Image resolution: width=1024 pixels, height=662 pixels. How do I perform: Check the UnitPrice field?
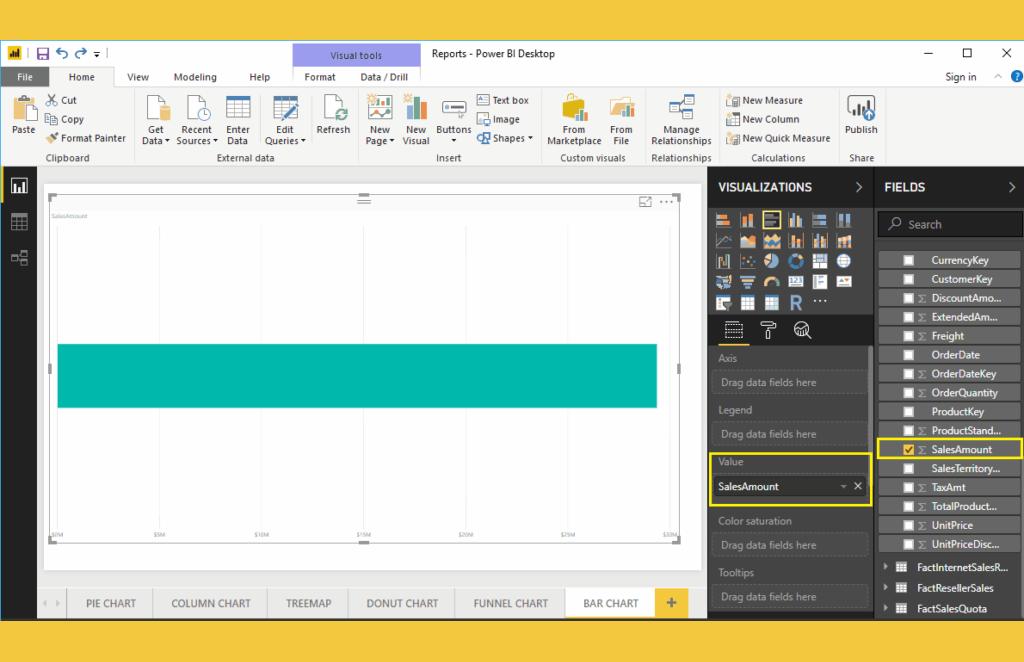908,525
